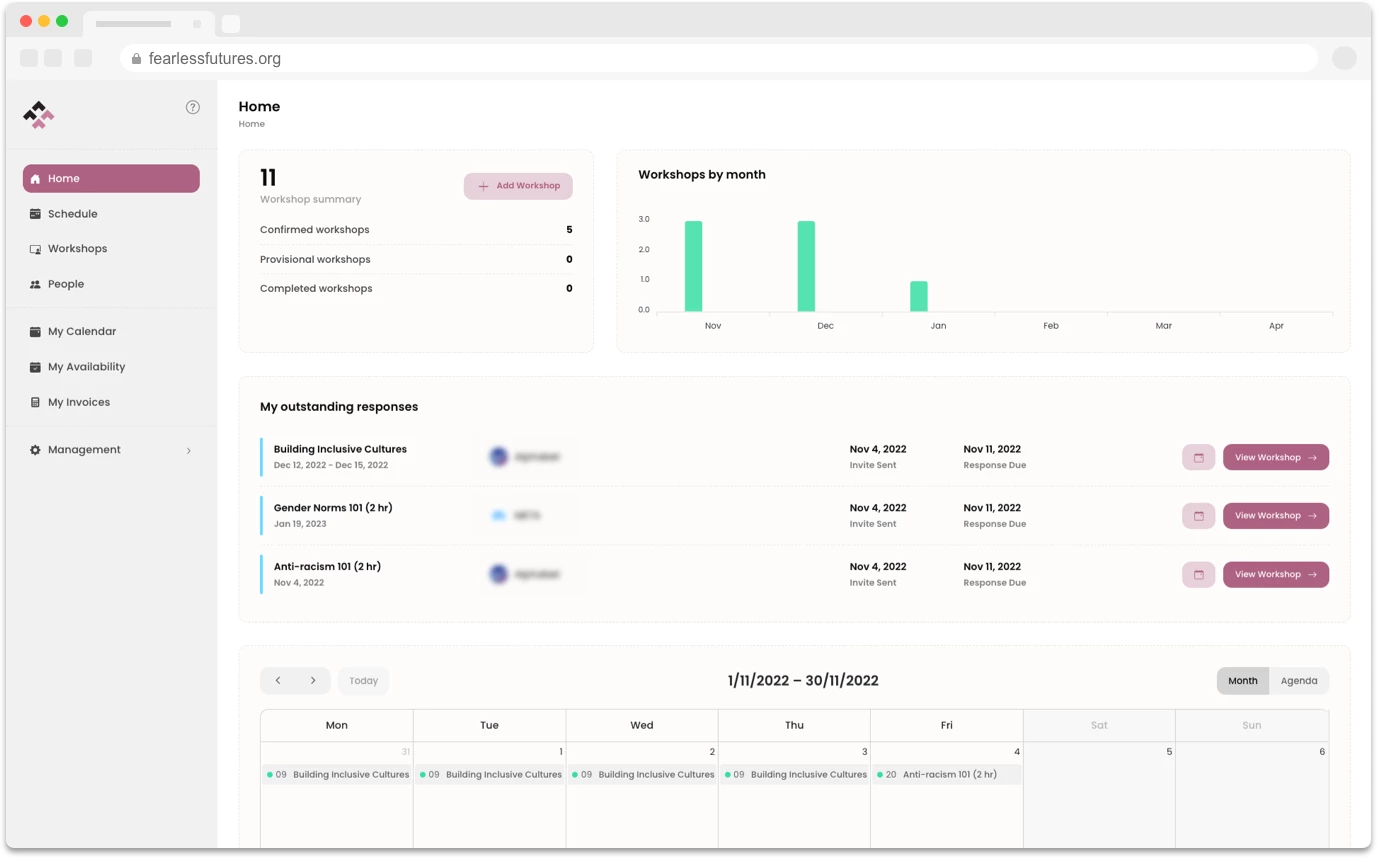Click the Today button above the calendar
Screen dimensions: 1377x858
click(x=363, y=680)
